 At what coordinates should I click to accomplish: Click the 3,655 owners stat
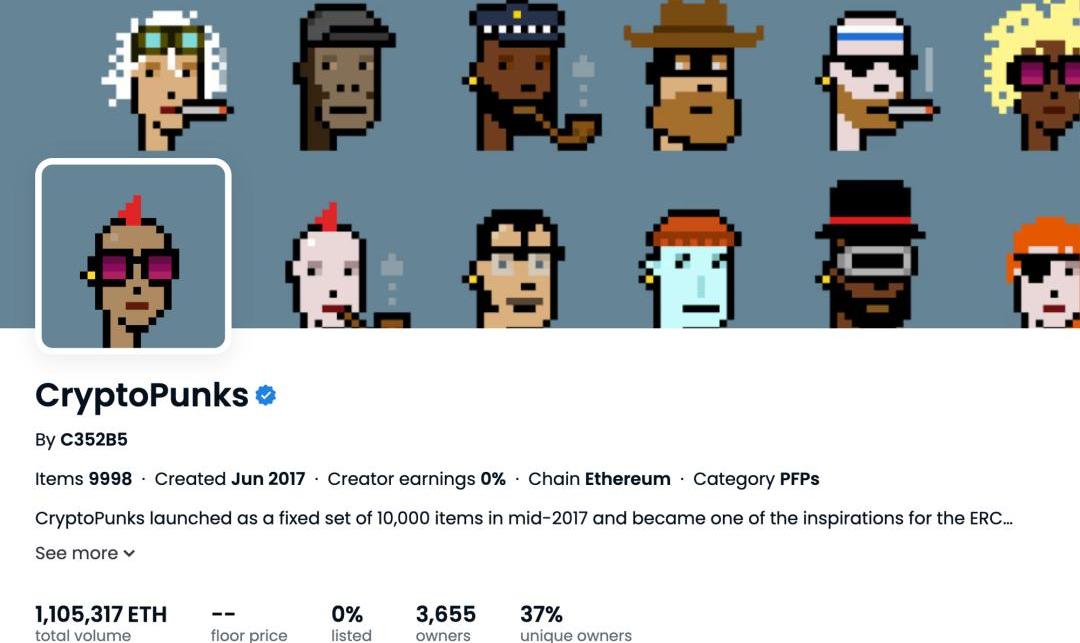pos(446,623)
